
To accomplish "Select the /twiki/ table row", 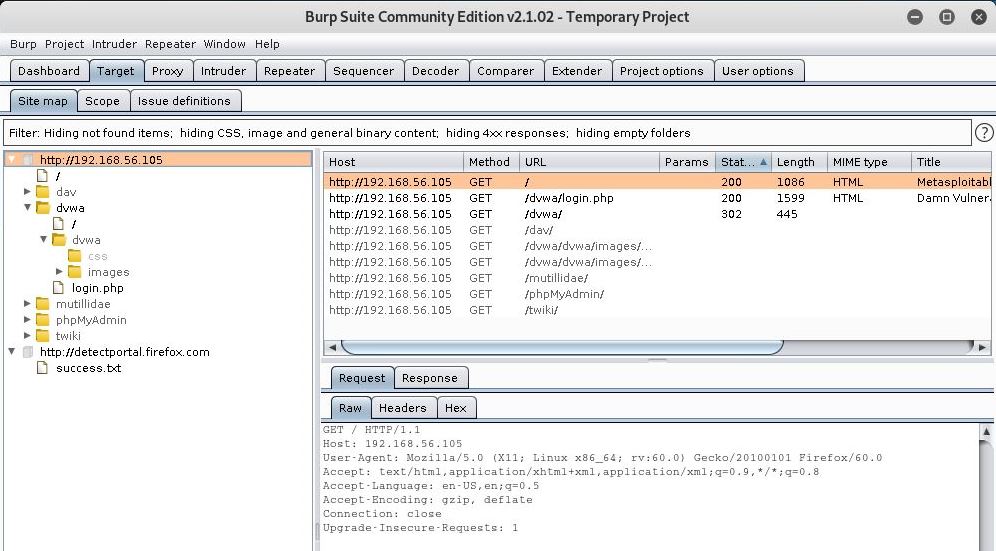I will (657, 310).
